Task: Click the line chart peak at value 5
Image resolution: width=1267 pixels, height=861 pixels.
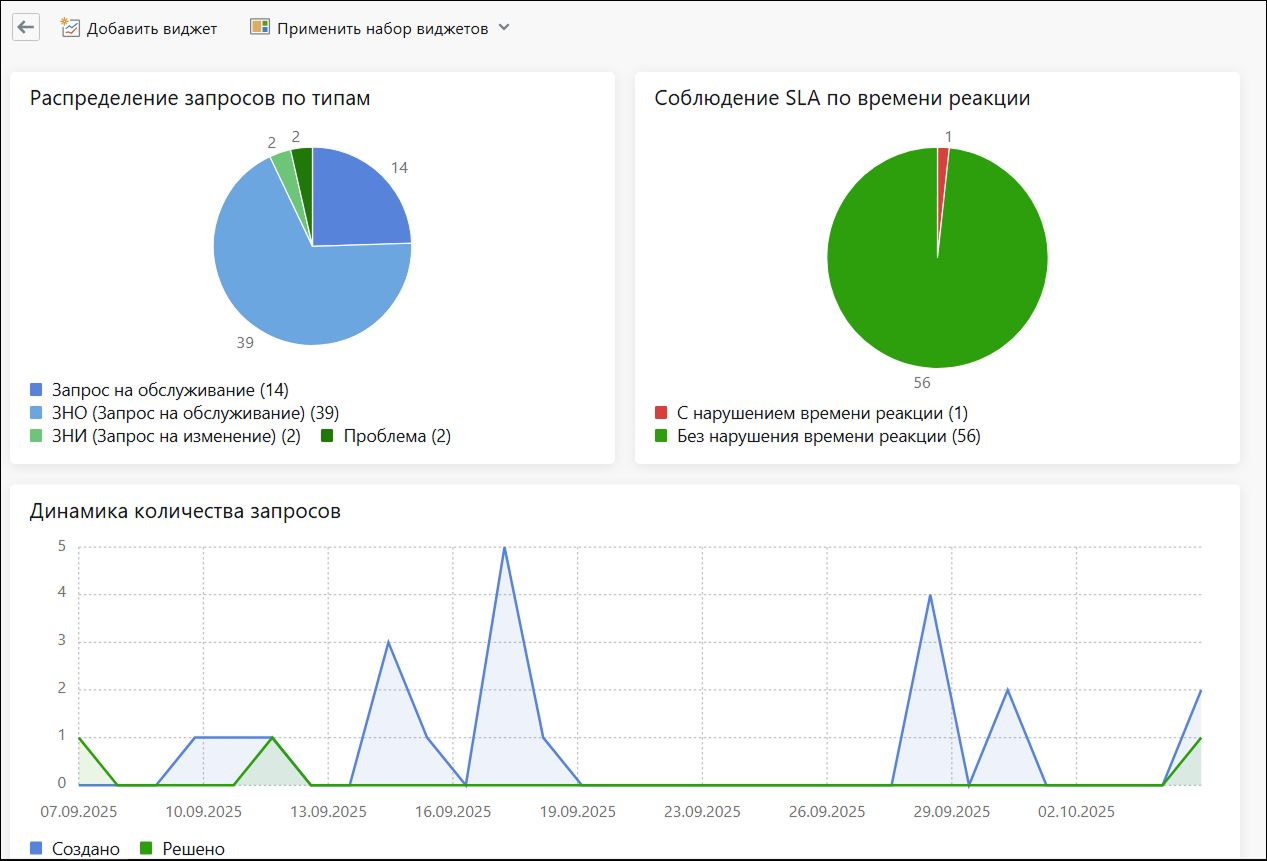Action: pyautogui.click(x=504, y=548)
